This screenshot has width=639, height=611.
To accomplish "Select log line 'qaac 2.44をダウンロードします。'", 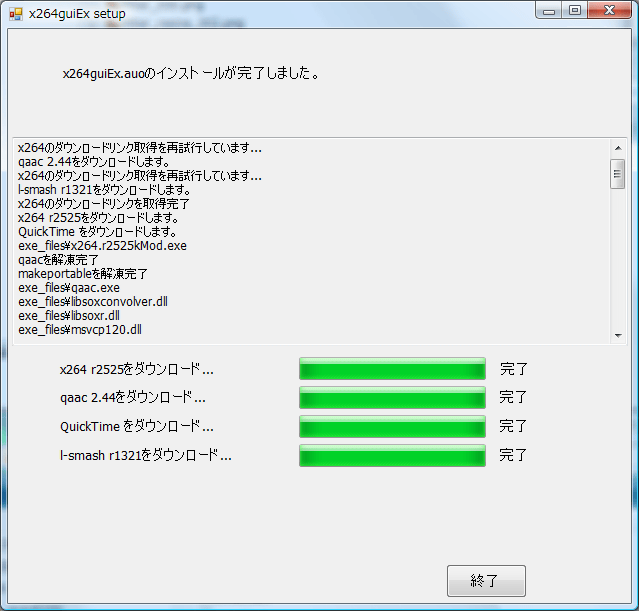I will tap(94, 162).
